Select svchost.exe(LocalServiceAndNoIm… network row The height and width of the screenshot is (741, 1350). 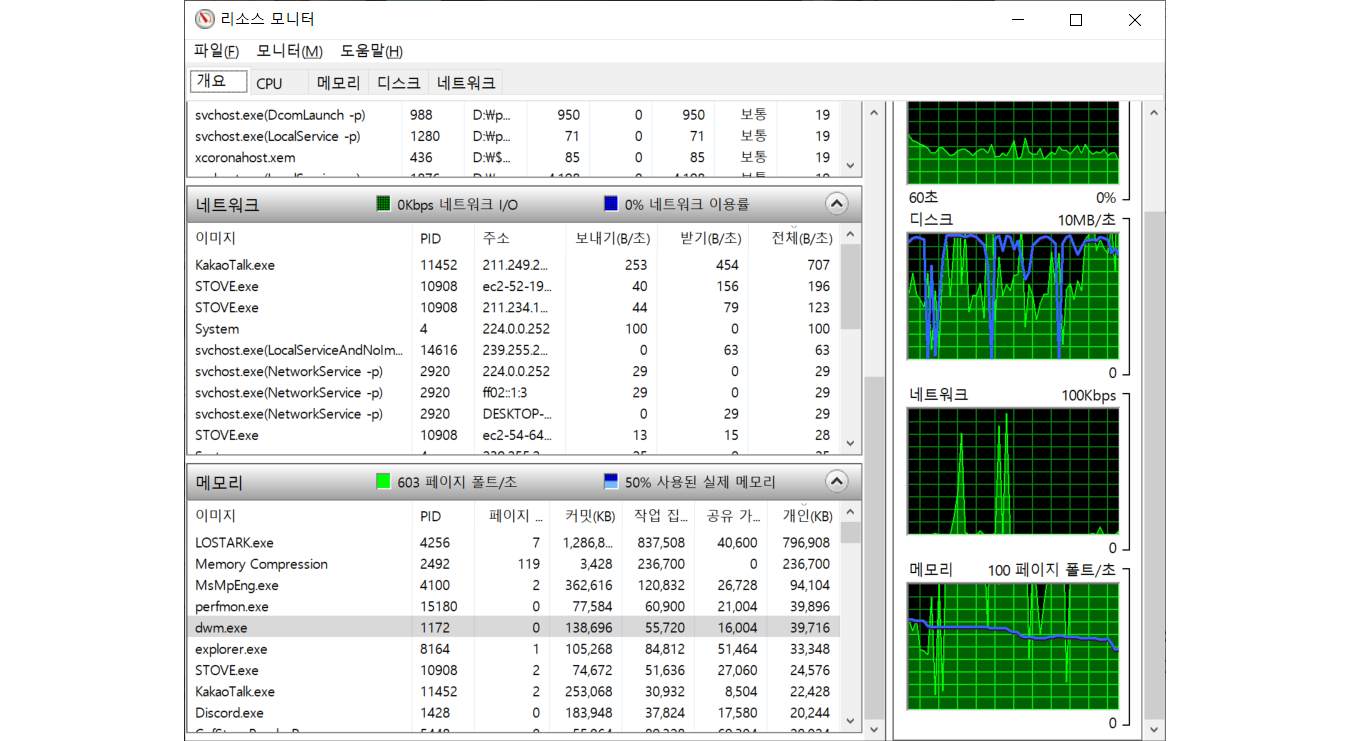[513, 350]
